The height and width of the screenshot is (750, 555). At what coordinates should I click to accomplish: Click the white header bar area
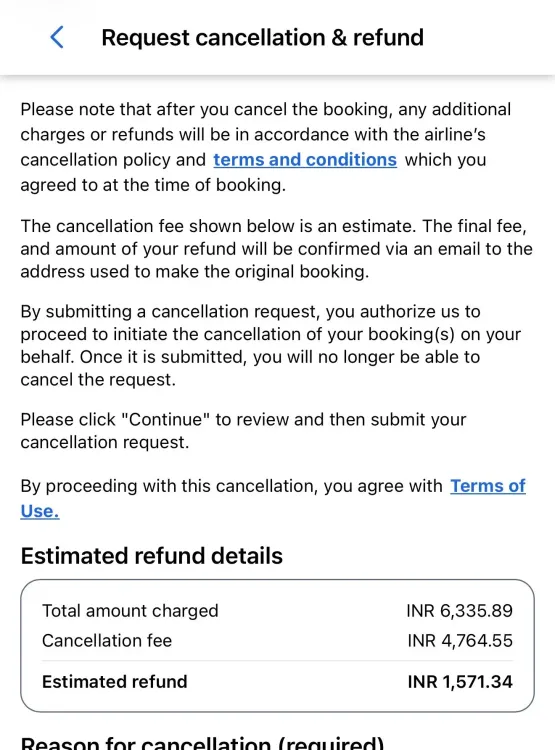pos(278,37)
